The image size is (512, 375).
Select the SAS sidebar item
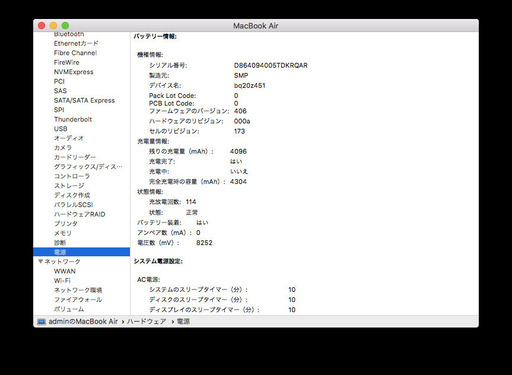pyautogui.click(x=60, y=91)
